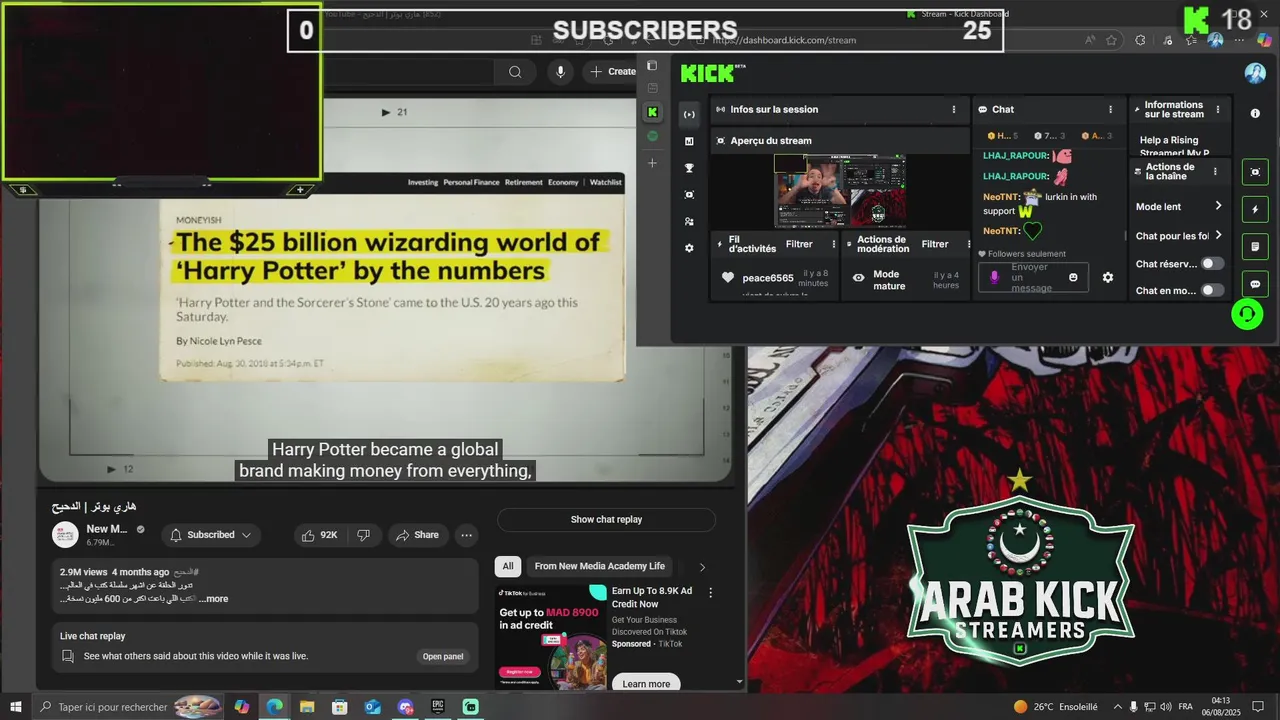Click the lightning activity widget button on right rail
Viewport: 1280px width, 720px height.
click(1255, 210)
